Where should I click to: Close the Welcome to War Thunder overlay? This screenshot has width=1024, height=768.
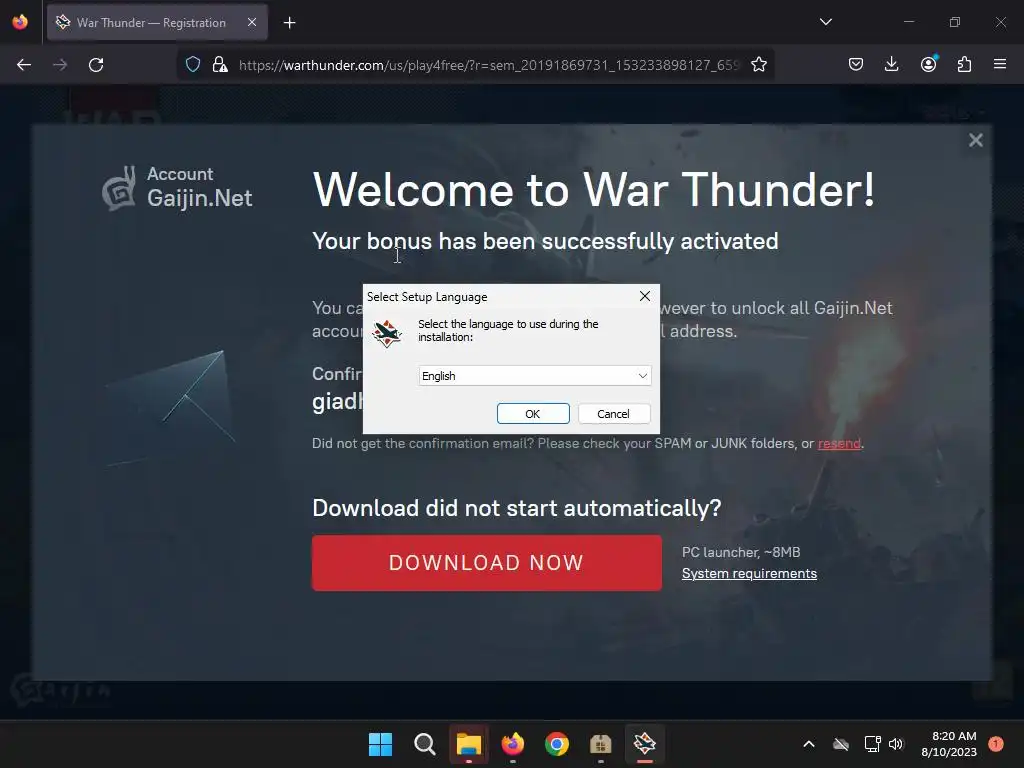click(x=976, y=140)
